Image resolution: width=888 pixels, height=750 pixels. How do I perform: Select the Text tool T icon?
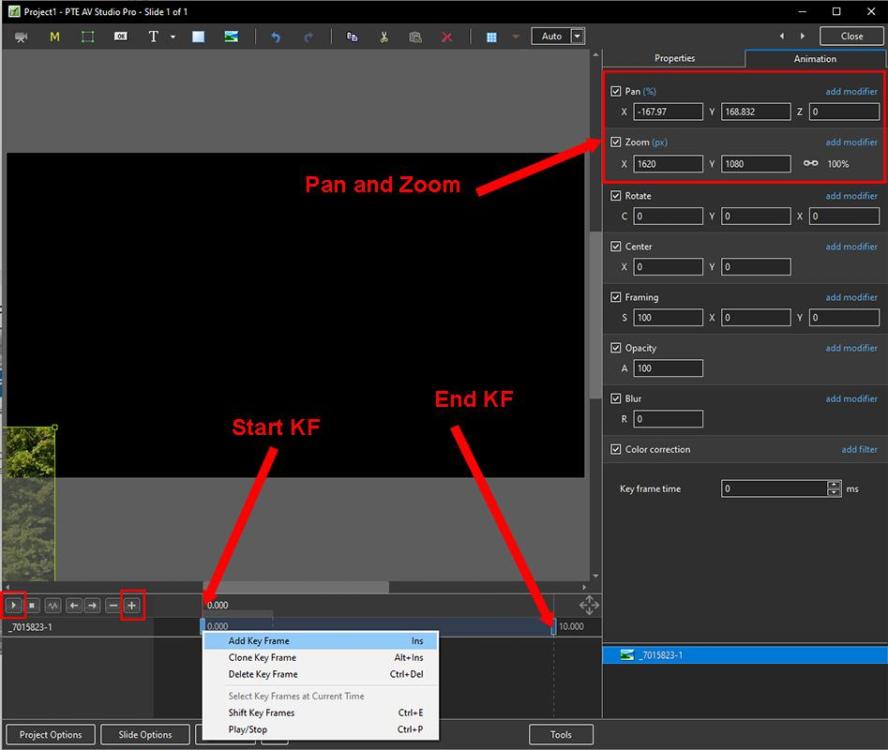pyautogui.click(x=153, y=37)
